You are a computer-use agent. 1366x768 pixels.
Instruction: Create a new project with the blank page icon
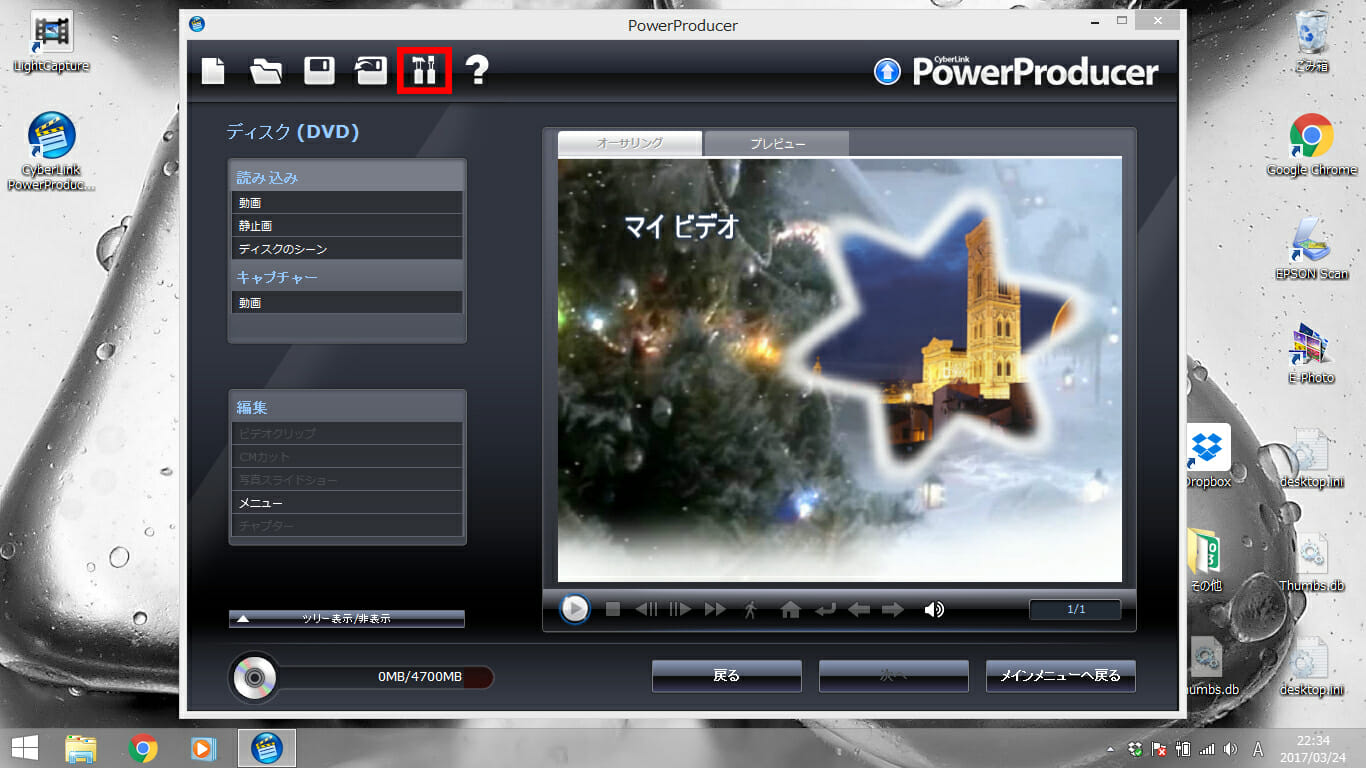[x=213, y=71]
